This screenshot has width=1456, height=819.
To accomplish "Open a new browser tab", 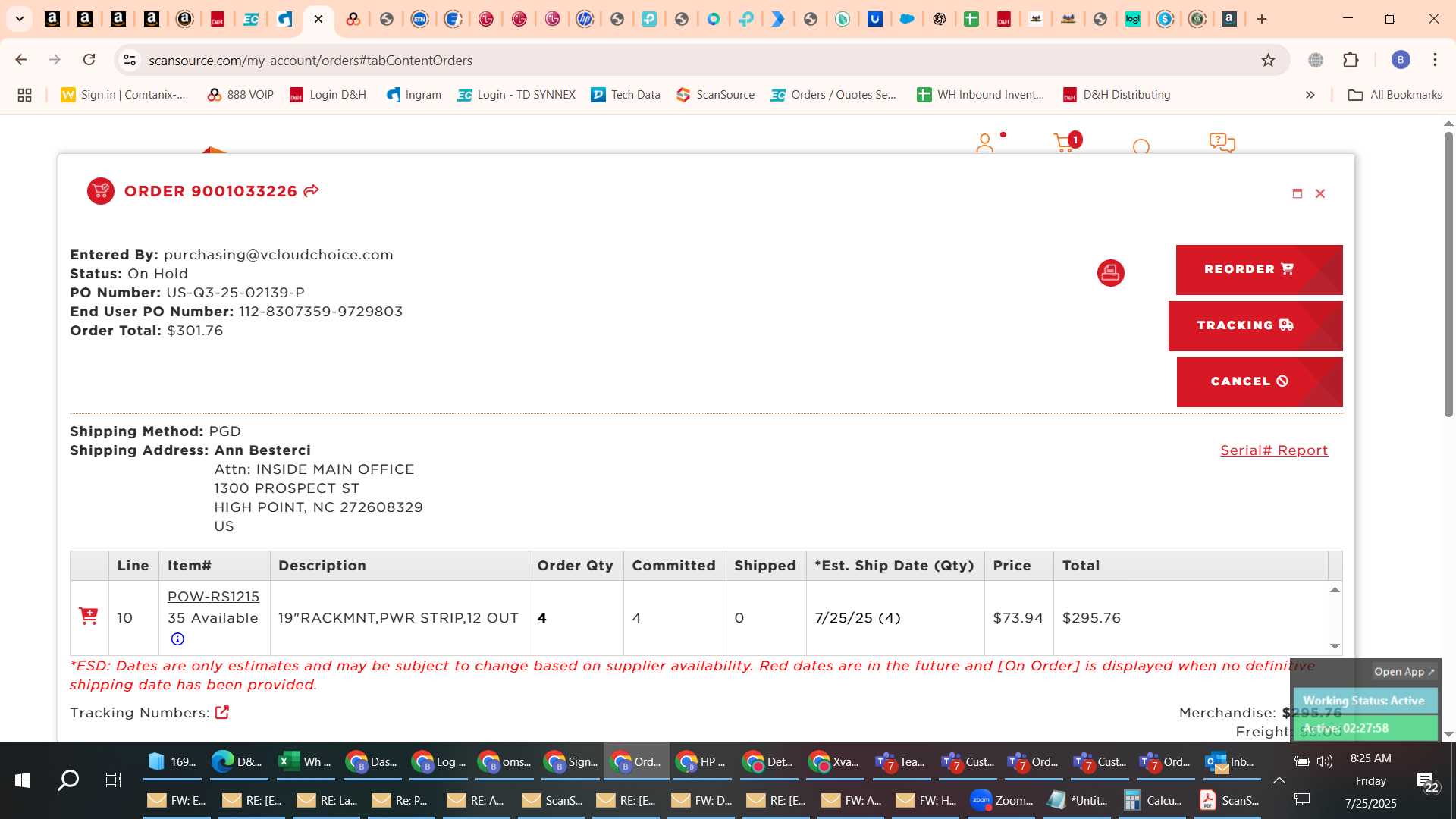I will [1262, 19].
